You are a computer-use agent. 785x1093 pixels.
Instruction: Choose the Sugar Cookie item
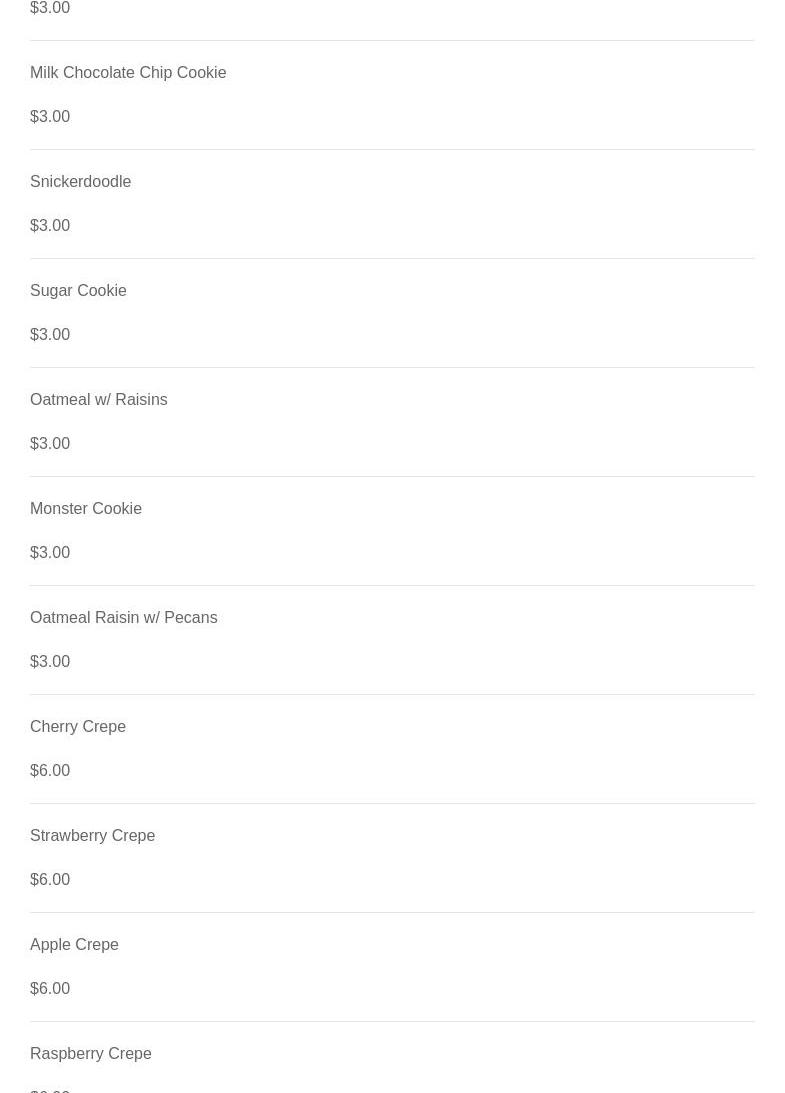(x=78, y=291)
